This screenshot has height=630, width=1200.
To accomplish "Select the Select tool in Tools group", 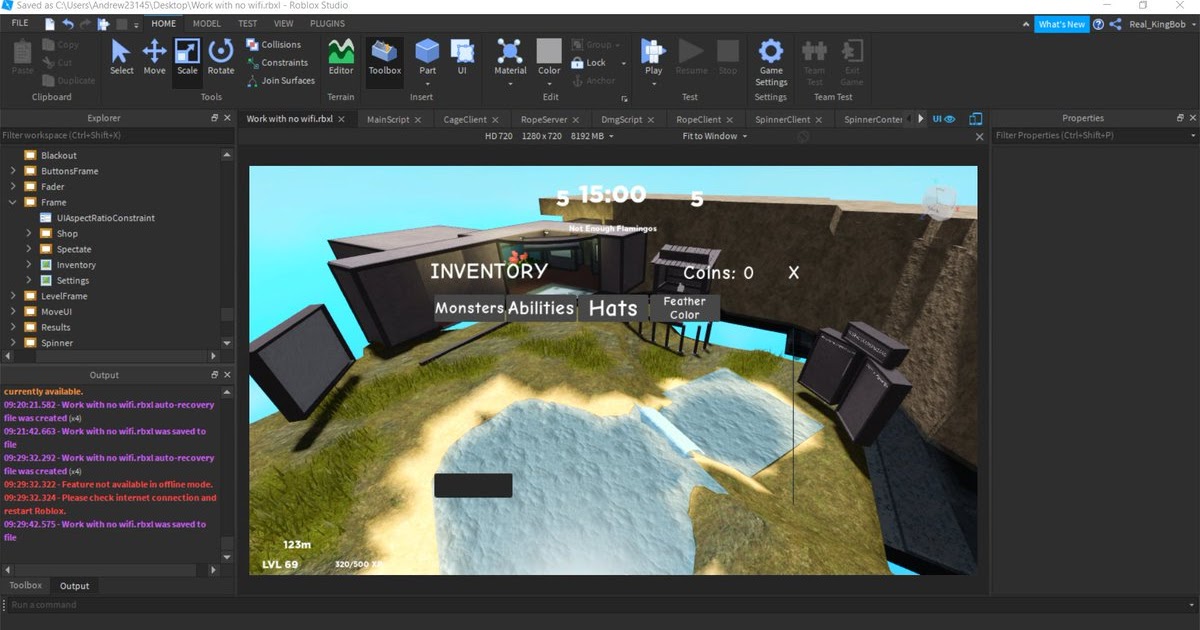I will coord(121,58).
